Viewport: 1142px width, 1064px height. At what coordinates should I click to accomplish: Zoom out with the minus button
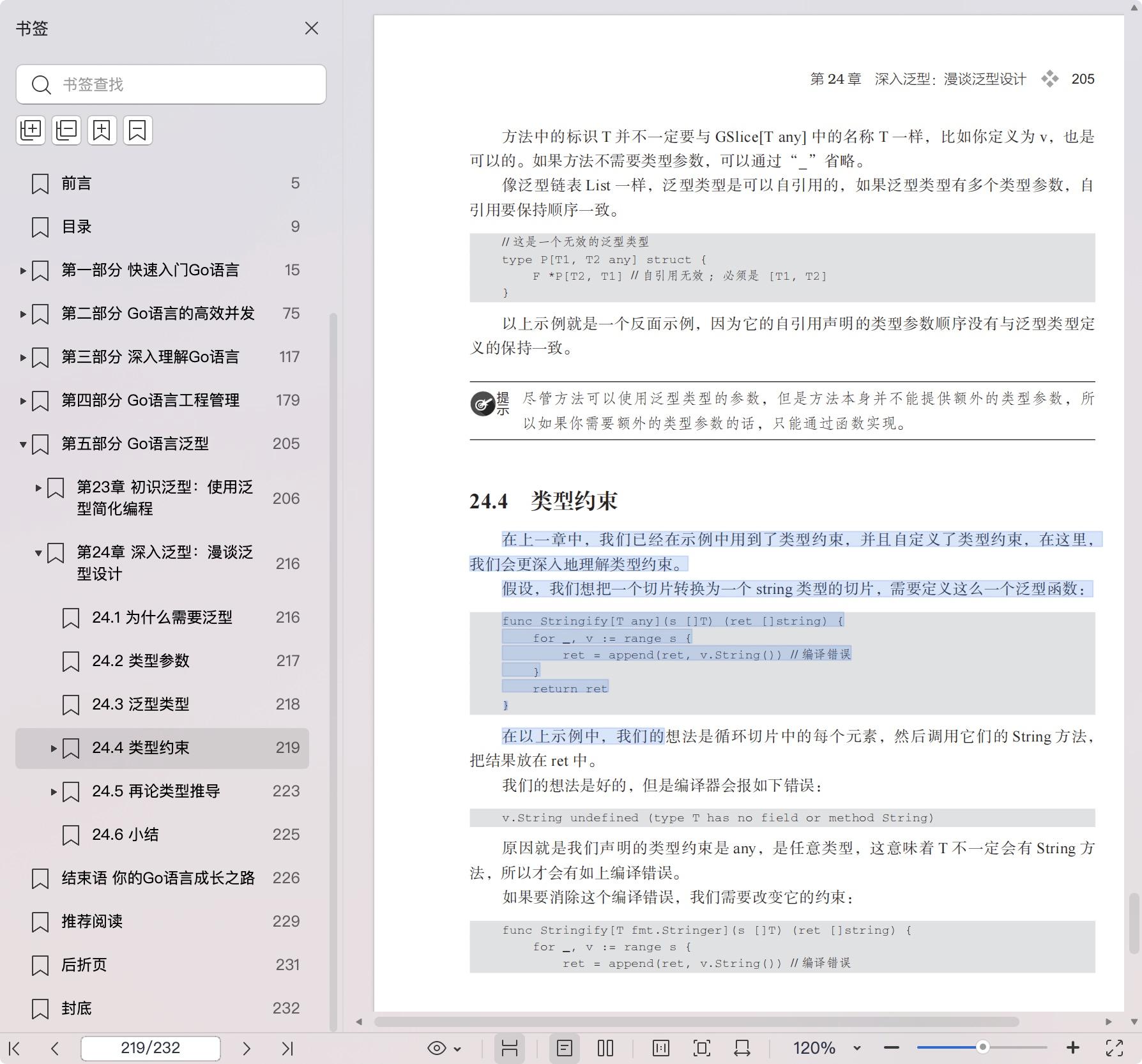[892, 1048]
